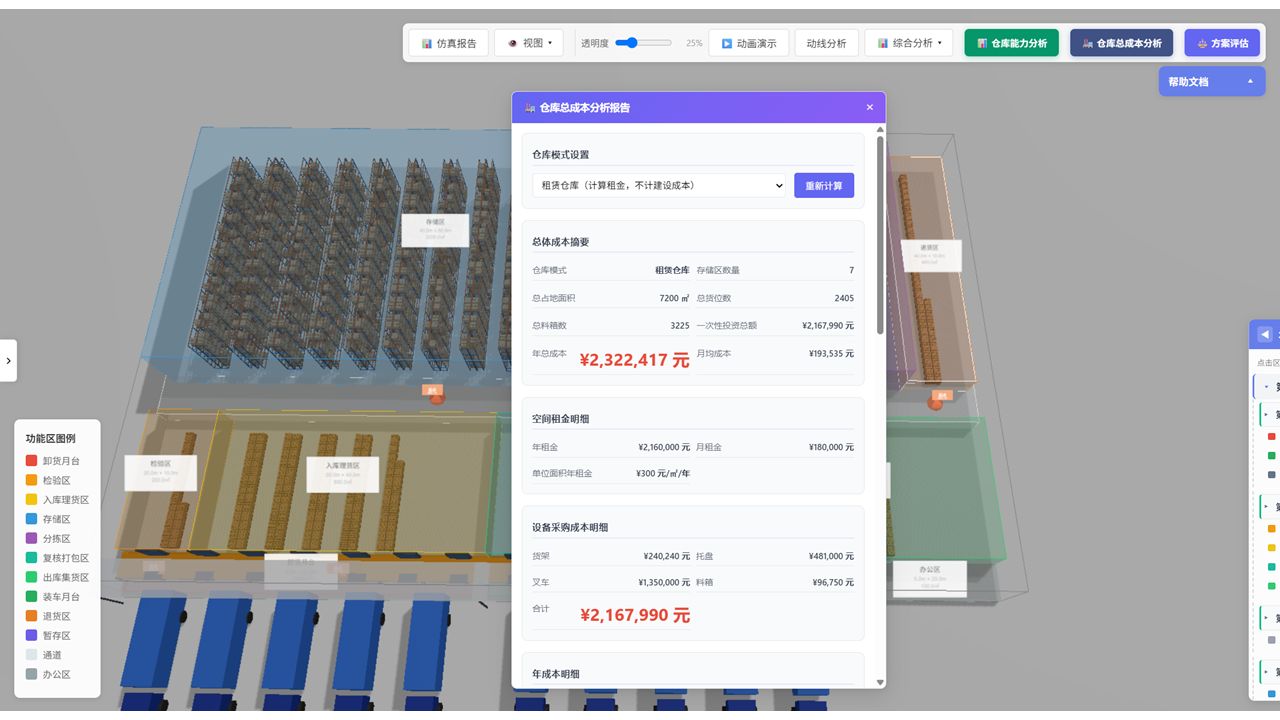Viewport: 1280px width, 720px height.
Task: Open the 仿真报告 simulation report
Action: coord(449,43)
